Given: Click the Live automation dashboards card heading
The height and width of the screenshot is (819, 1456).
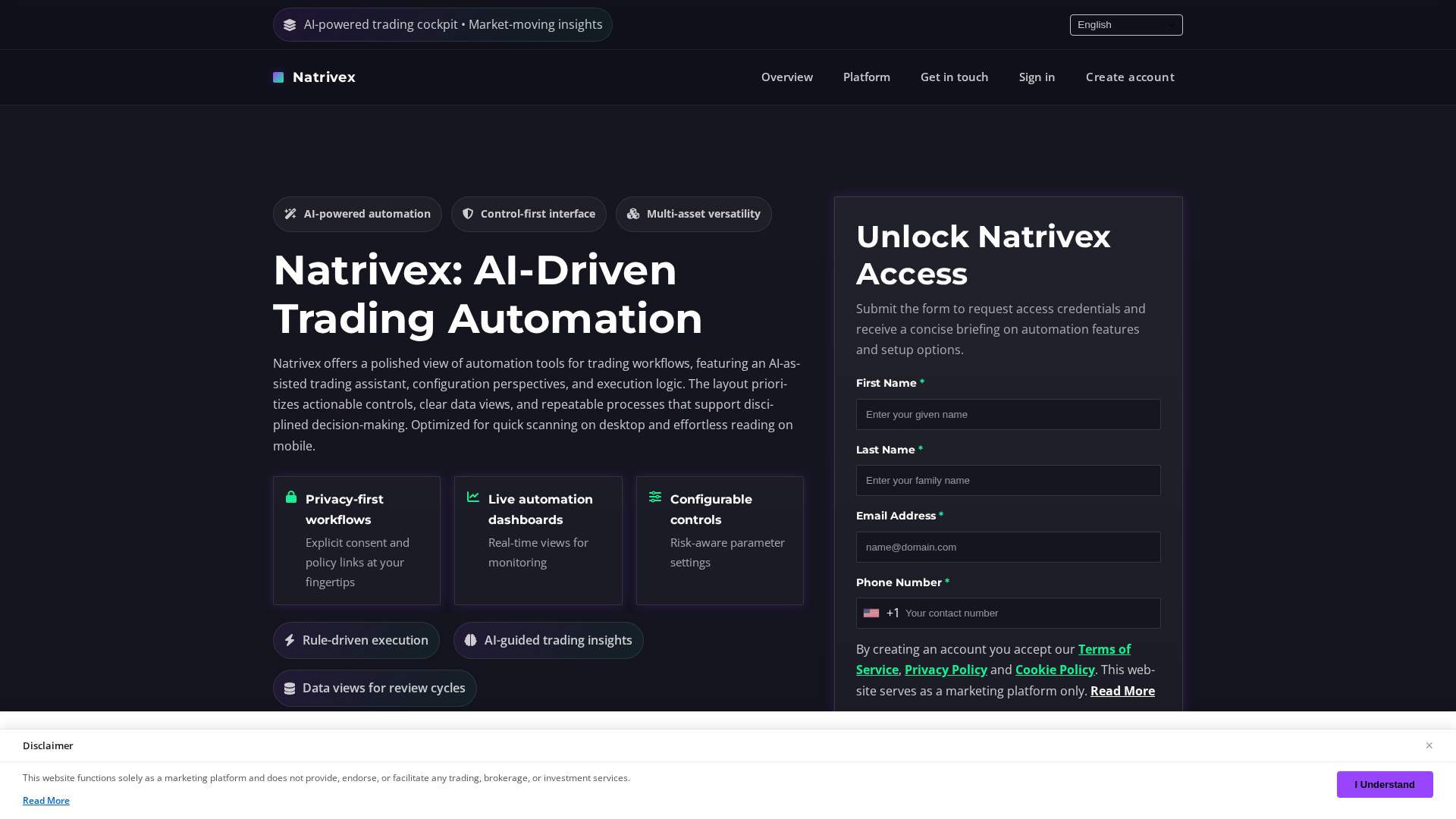Looking at the screenshot, I should (x=541, y=510).
